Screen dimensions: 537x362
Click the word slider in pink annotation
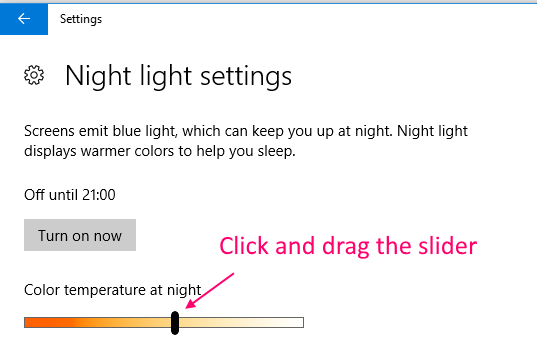[x=448, y=246]
